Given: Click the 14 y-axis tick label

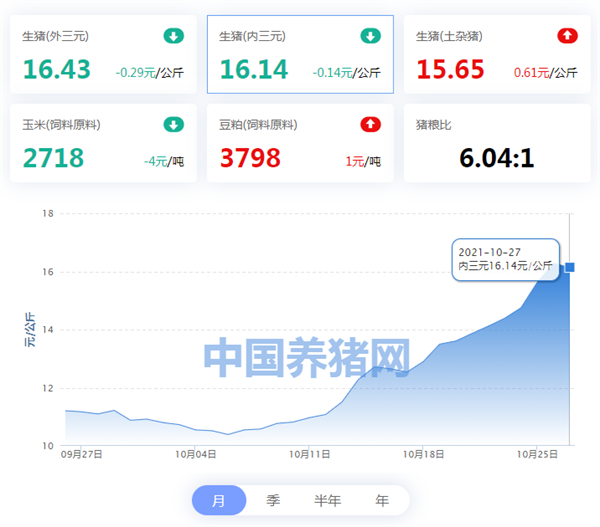Looking at the screenshot, I should (48, 330).
